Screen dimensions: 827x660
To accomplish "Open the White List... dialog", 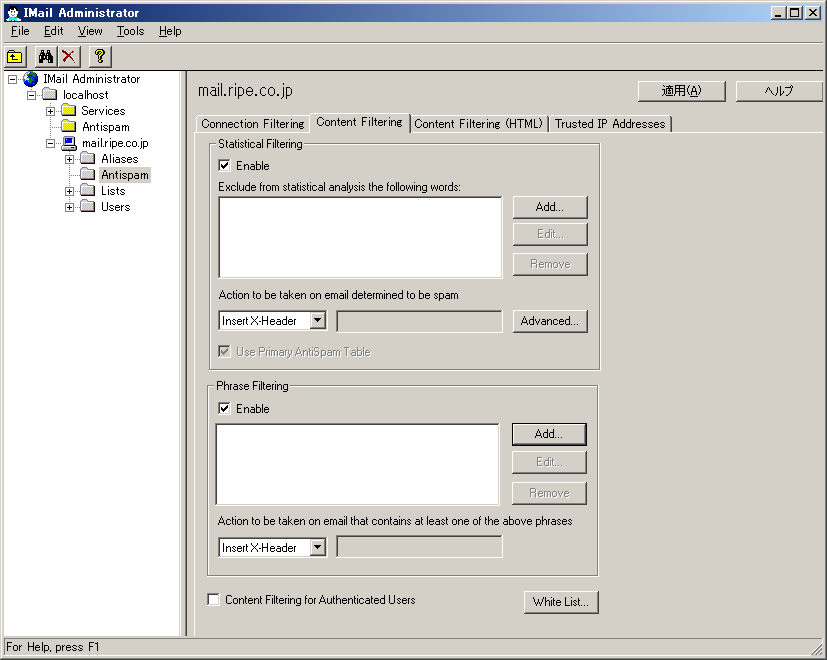I will 560,602.
